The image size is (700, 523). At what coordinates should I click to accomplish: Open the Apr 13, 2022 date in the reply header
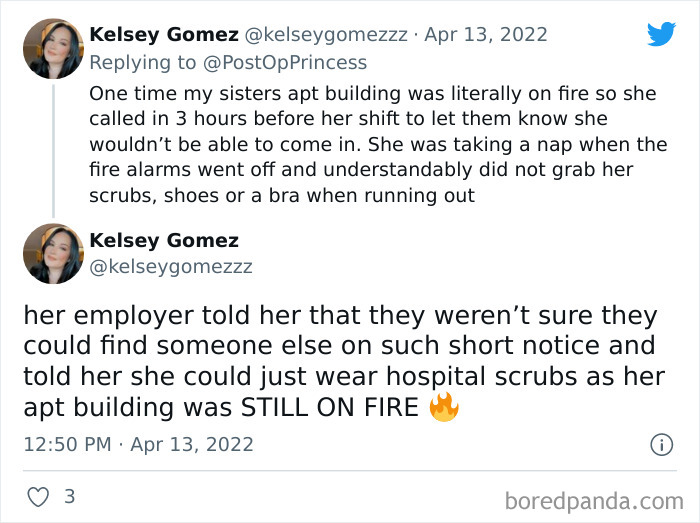pos(486,34)
